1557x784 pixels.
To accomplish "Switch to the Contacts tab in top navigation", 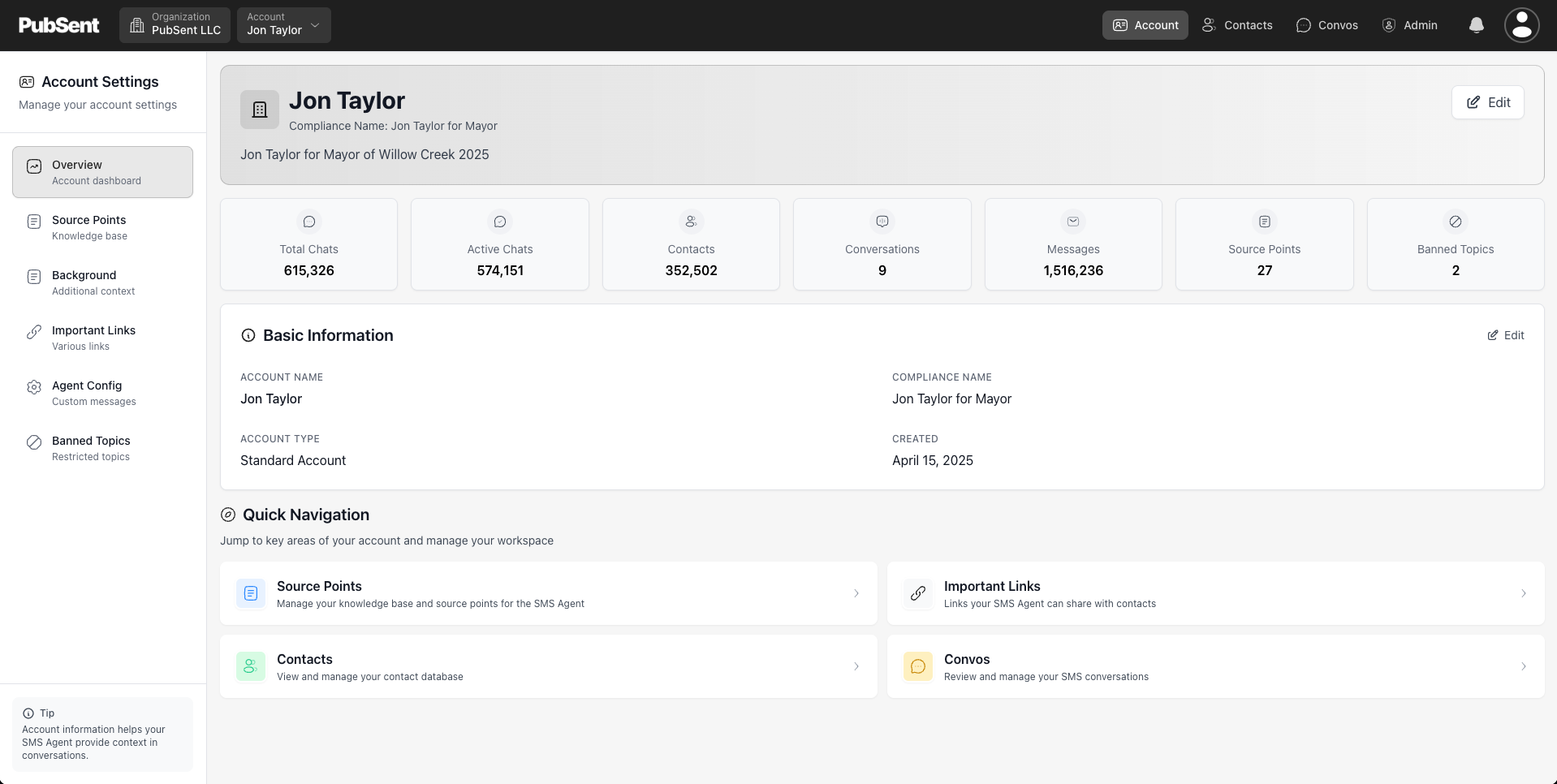I will pyautogui.click(x=1236, y=25).
